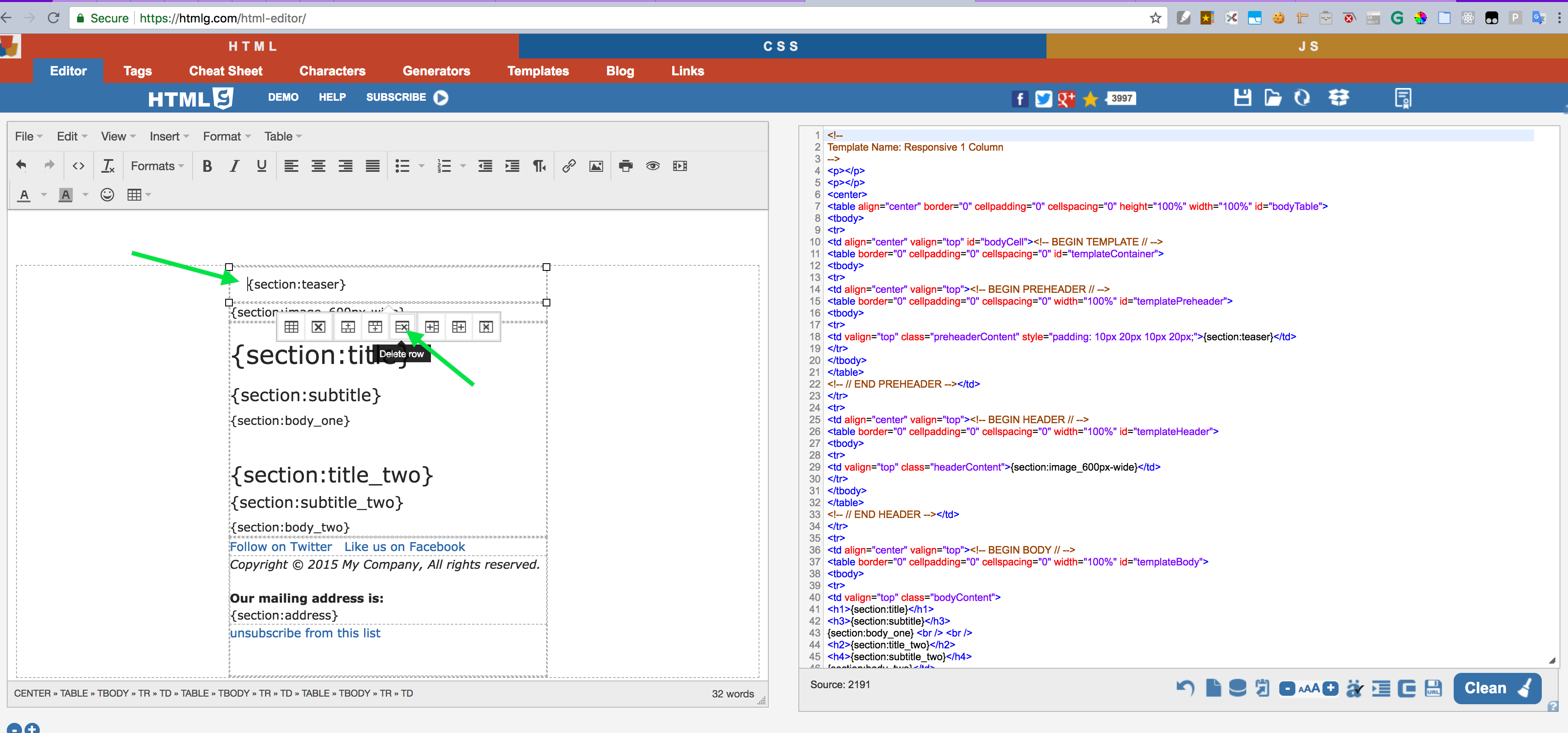Apply the text color A button

click(x=25, y=195)
